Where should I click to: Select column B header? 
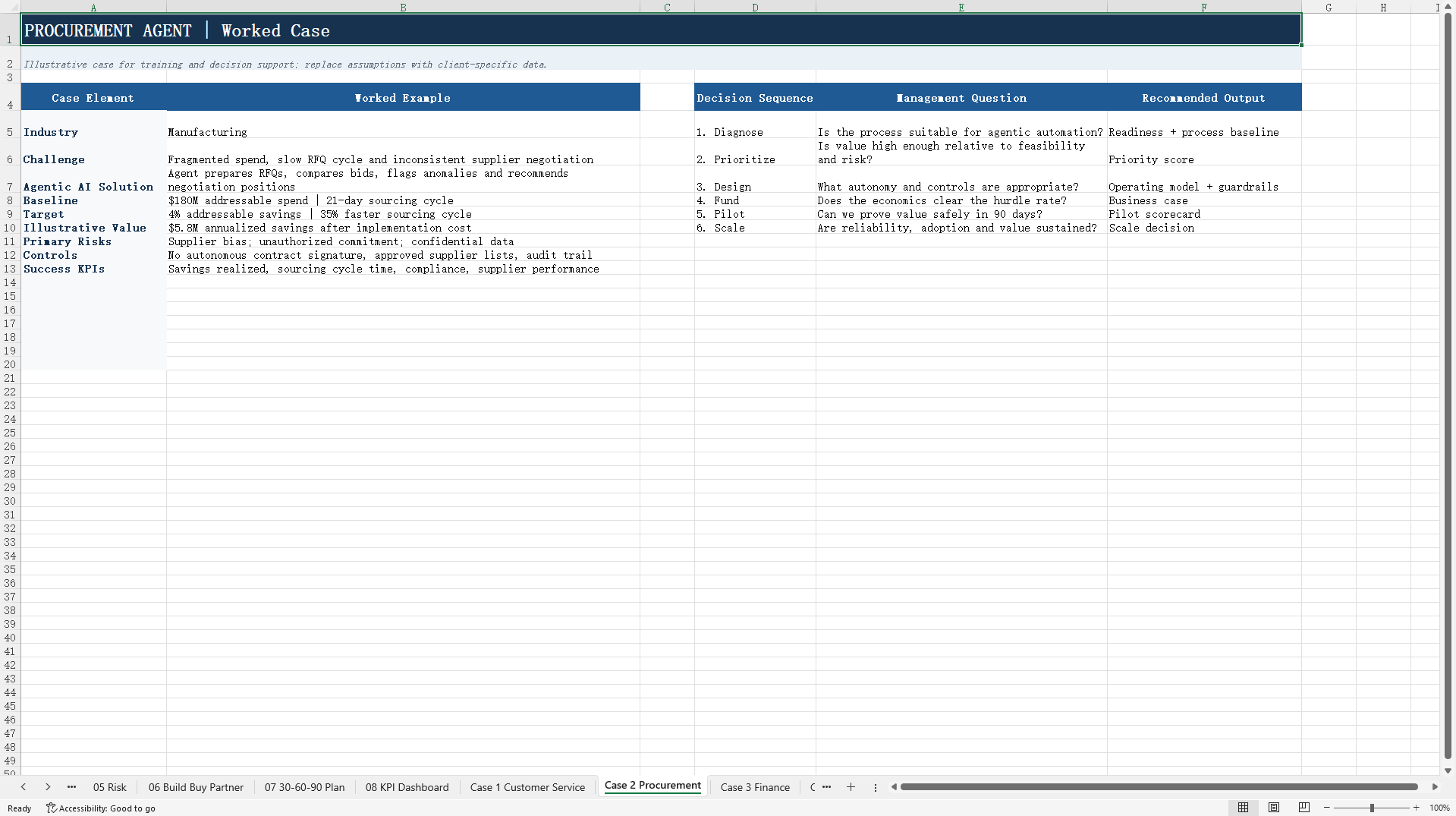(x=403, y=7)
